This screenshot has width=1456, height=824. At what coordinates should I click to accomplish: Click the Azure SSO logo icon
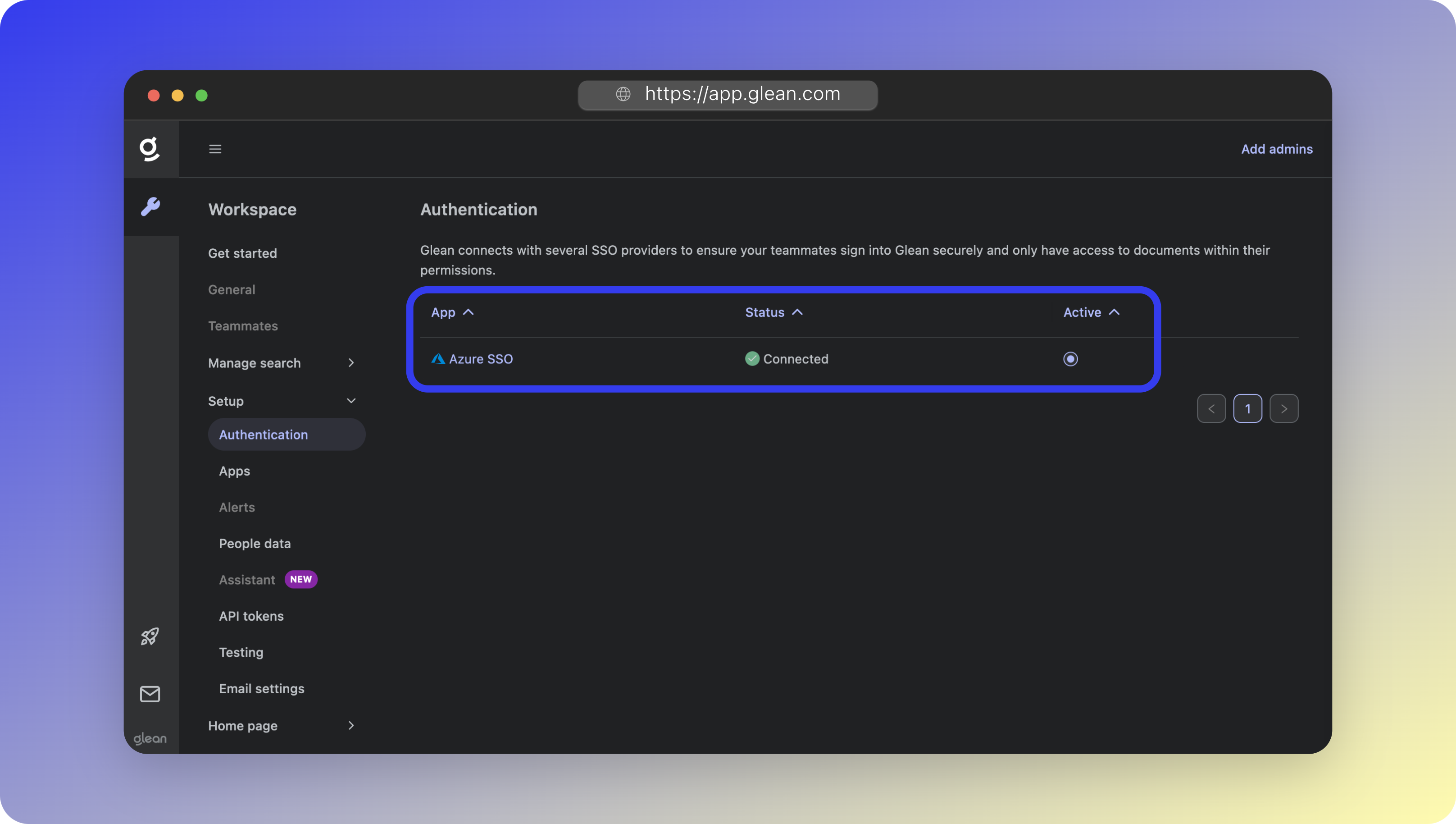tap(437, 359)
